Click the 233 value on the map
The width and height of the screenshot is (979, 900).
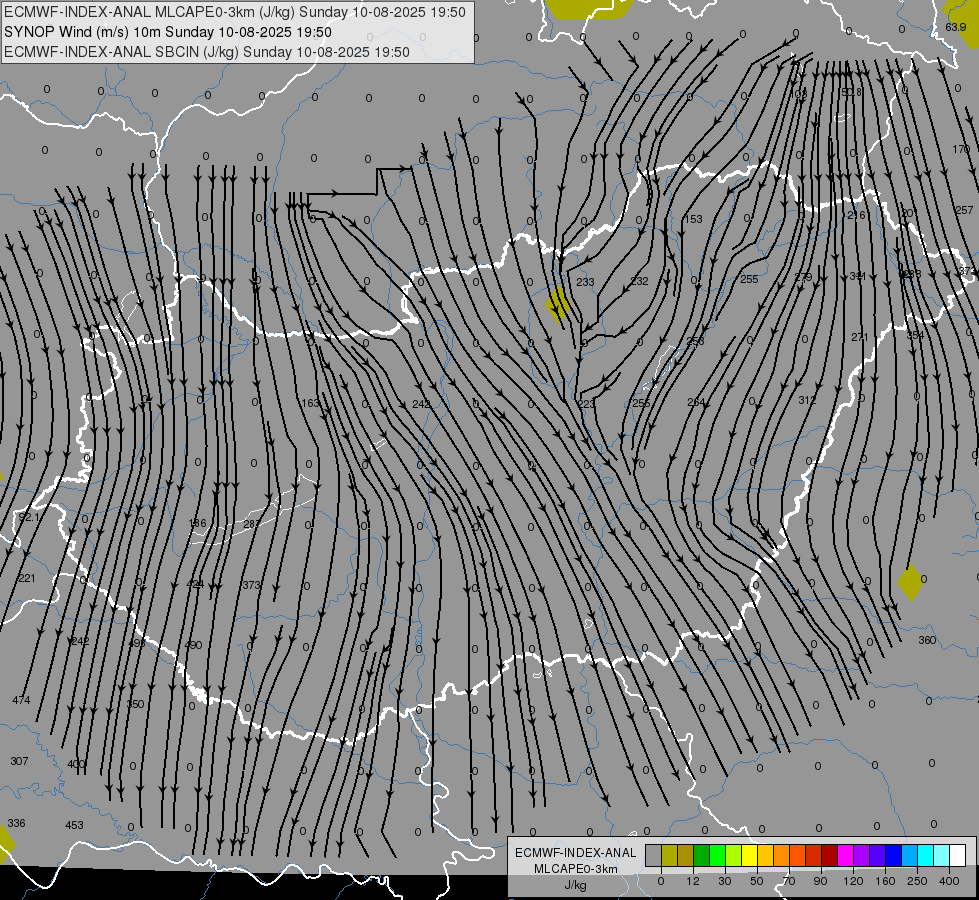pos(585,282)
